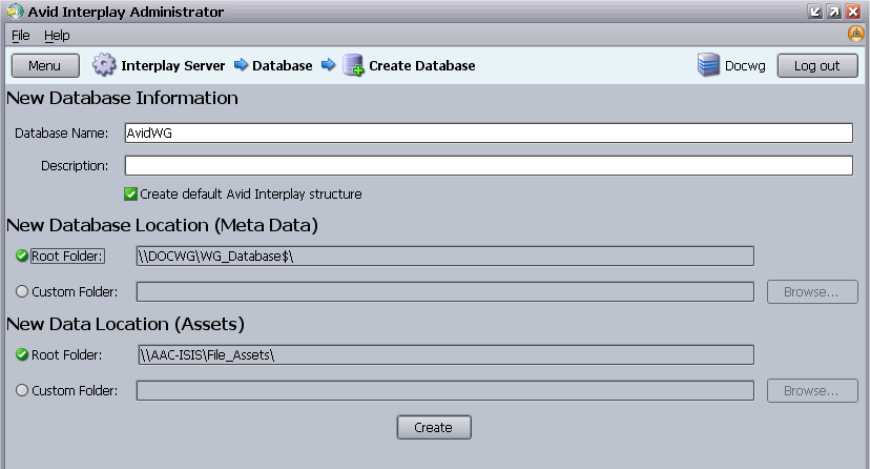Select Root Folder radio for Meta Data
The width and height of the screenshot is (870, 469).
(x=21, y=255)
